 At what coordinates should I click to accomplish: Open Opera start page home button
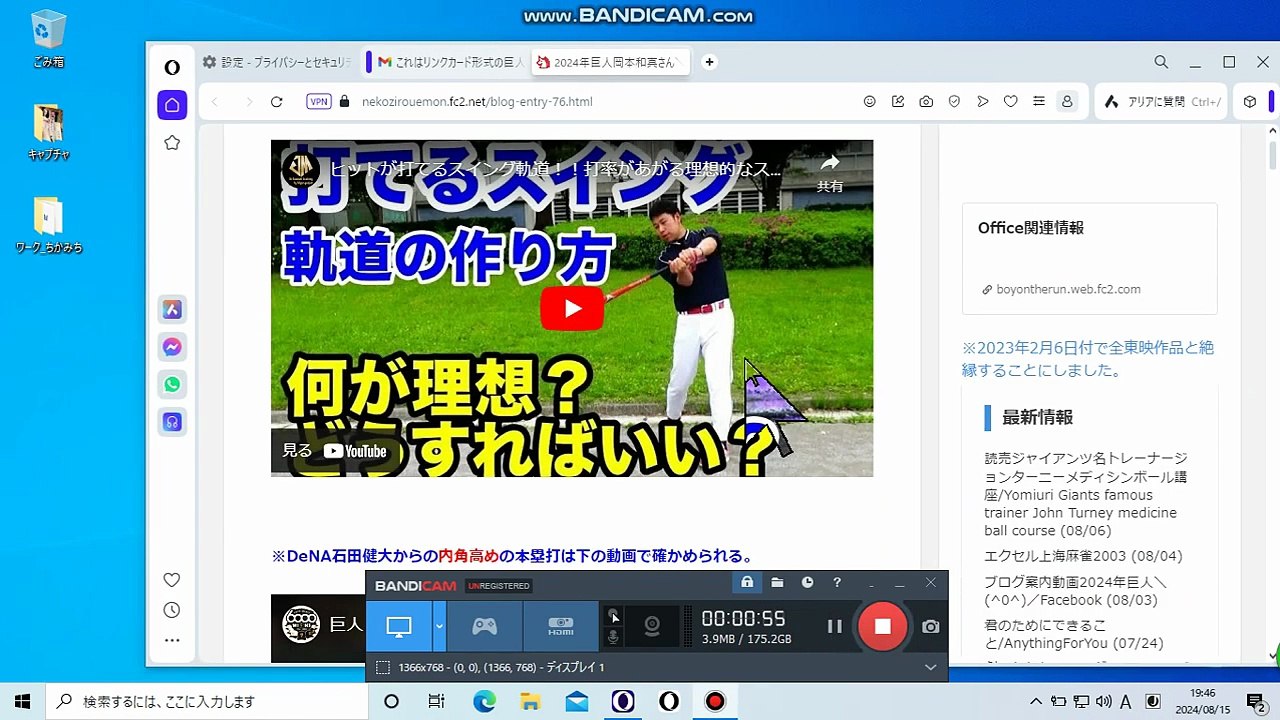[172, 105]
